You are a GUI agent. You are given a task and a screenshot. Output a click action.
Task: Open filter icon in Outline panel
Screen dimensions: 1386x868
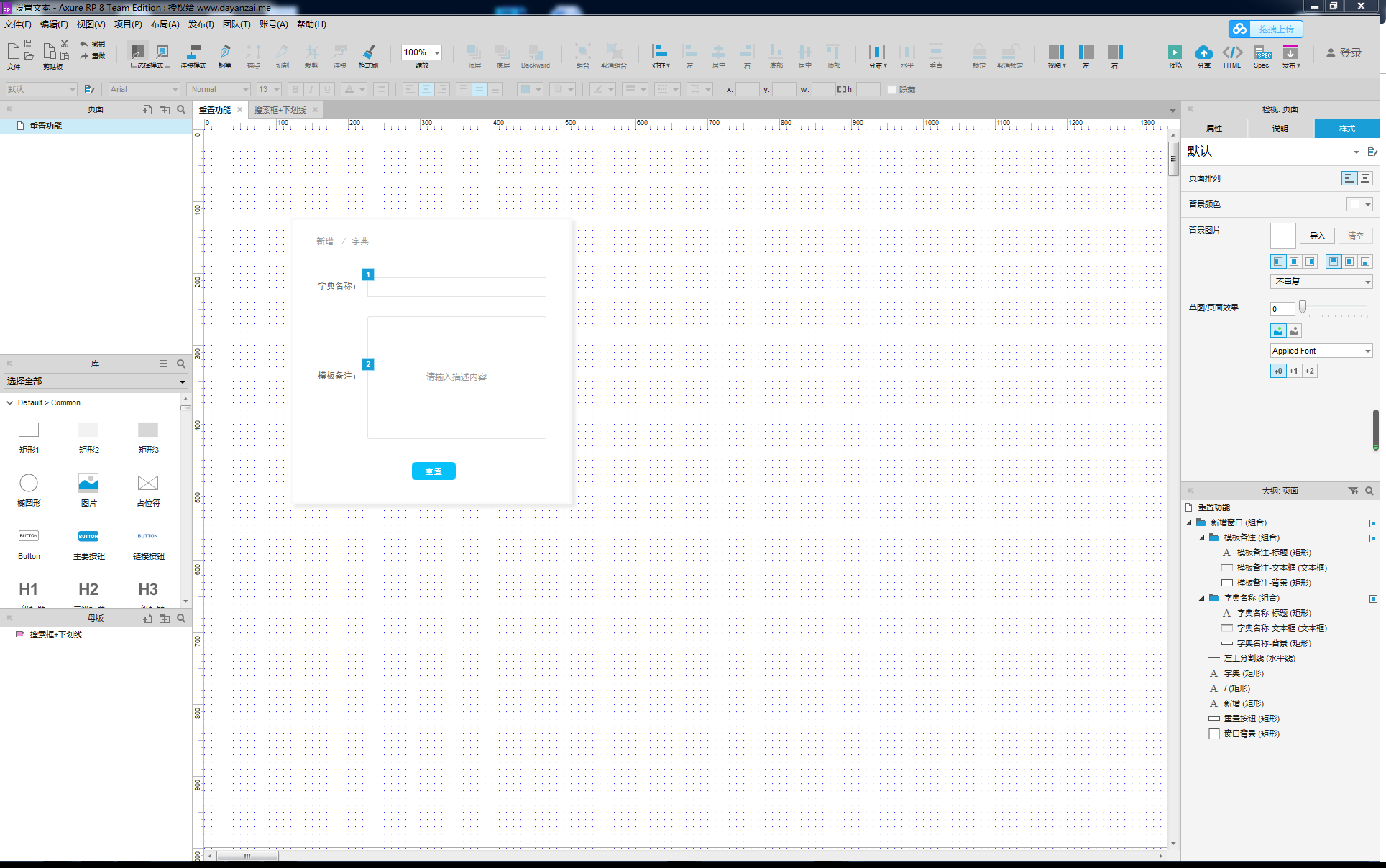[1353, 491]
